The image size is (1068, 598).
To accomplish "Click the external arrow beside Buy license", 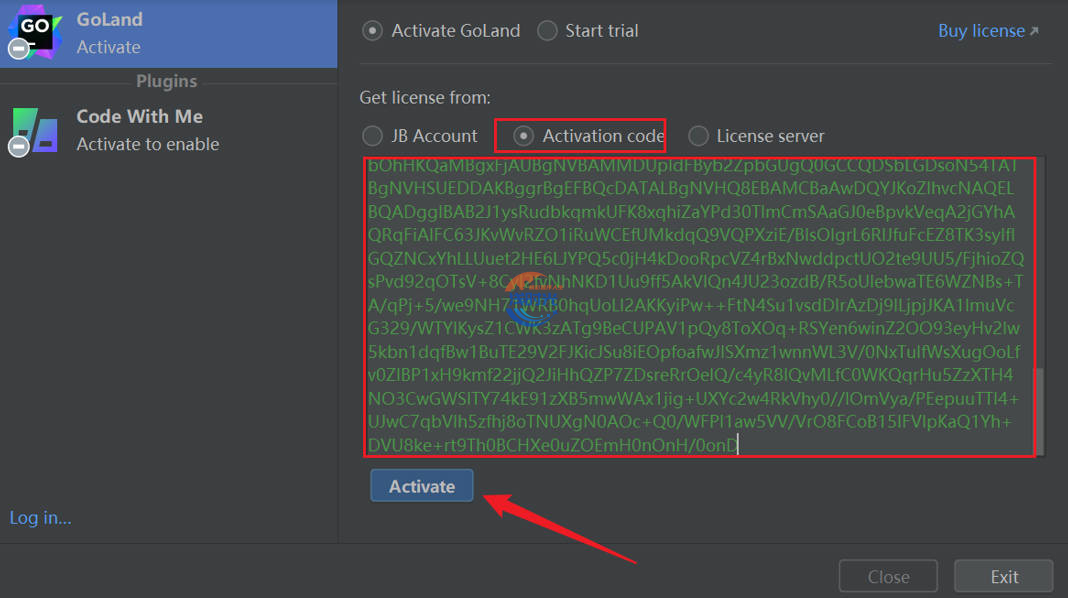I will point(1034,31).
